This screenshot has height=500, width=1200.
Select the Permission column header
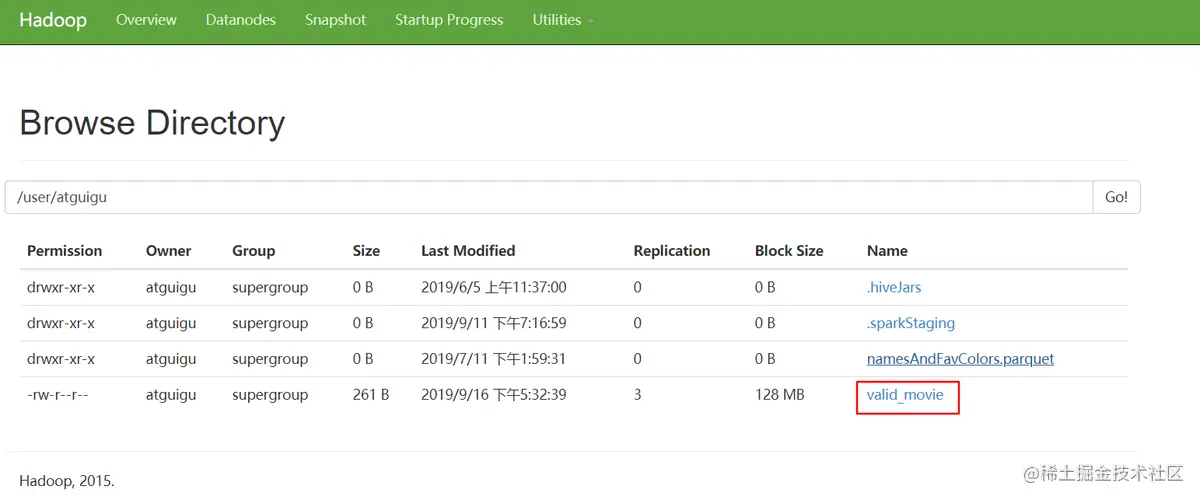65,251
